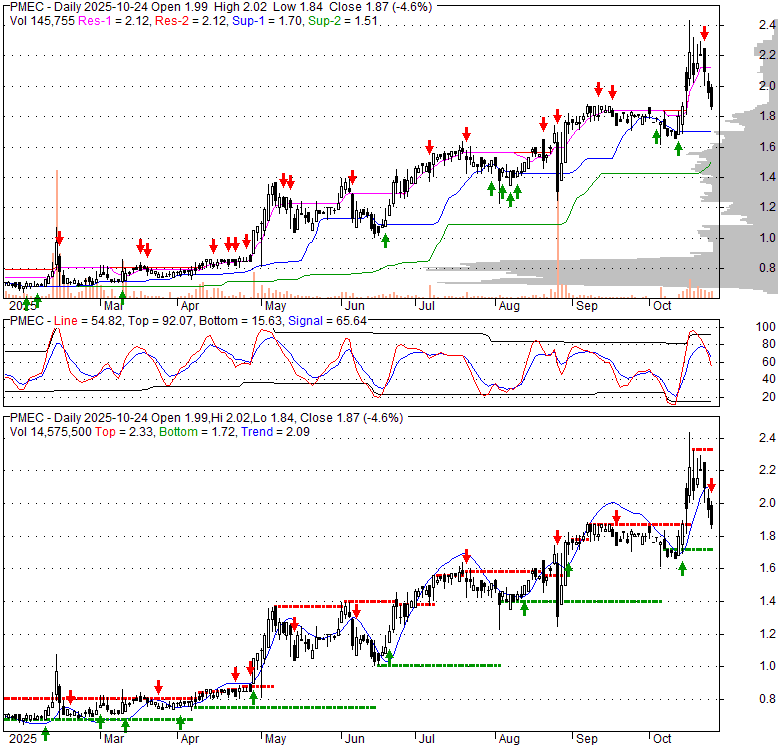Click the 'Sup-2 = 1.51' legend value
Screen dimensions: 780x745
[x=343, y=21]
